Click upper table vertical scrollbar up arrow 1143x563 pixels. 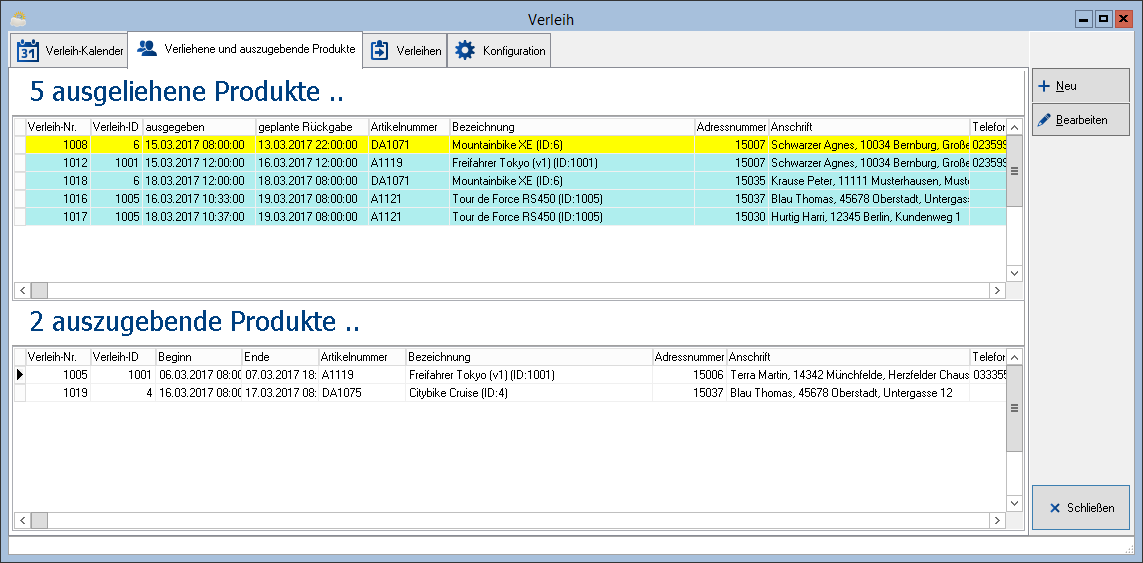click(1015, 126)
